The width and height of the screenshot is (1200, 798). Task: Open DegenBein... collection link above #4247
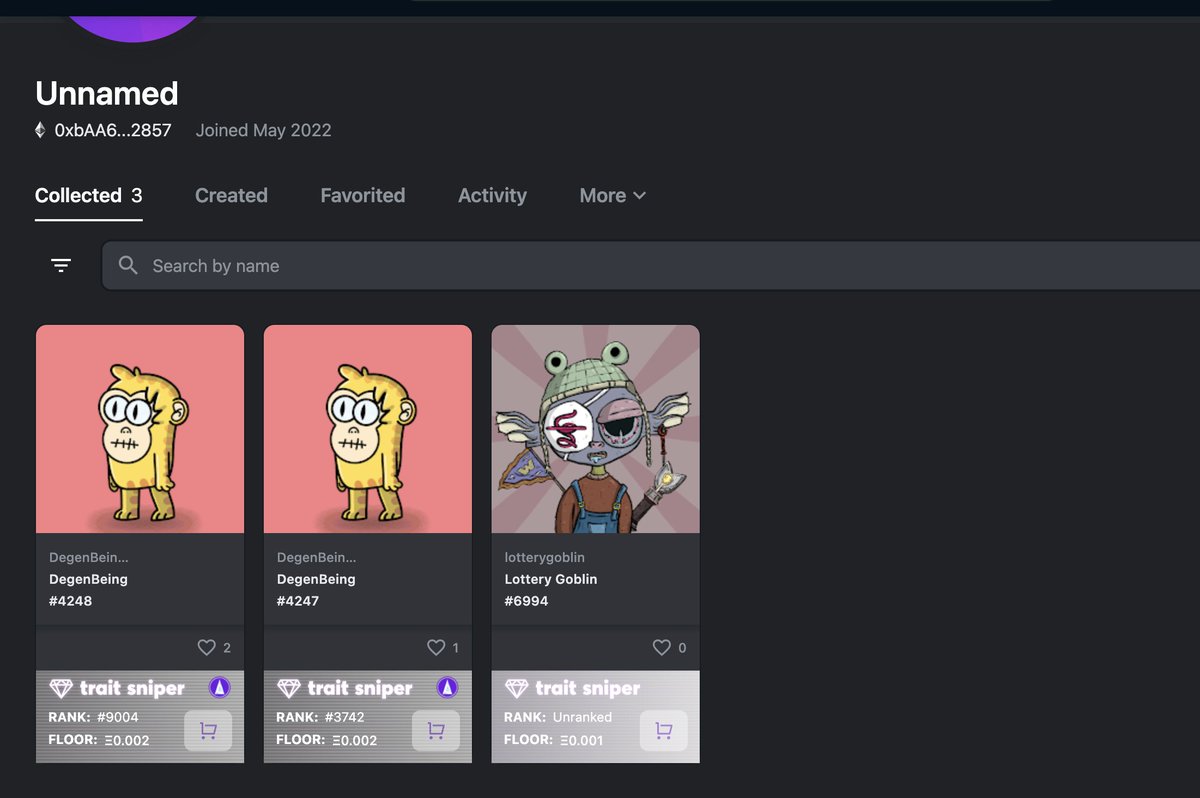coord(317,557)
